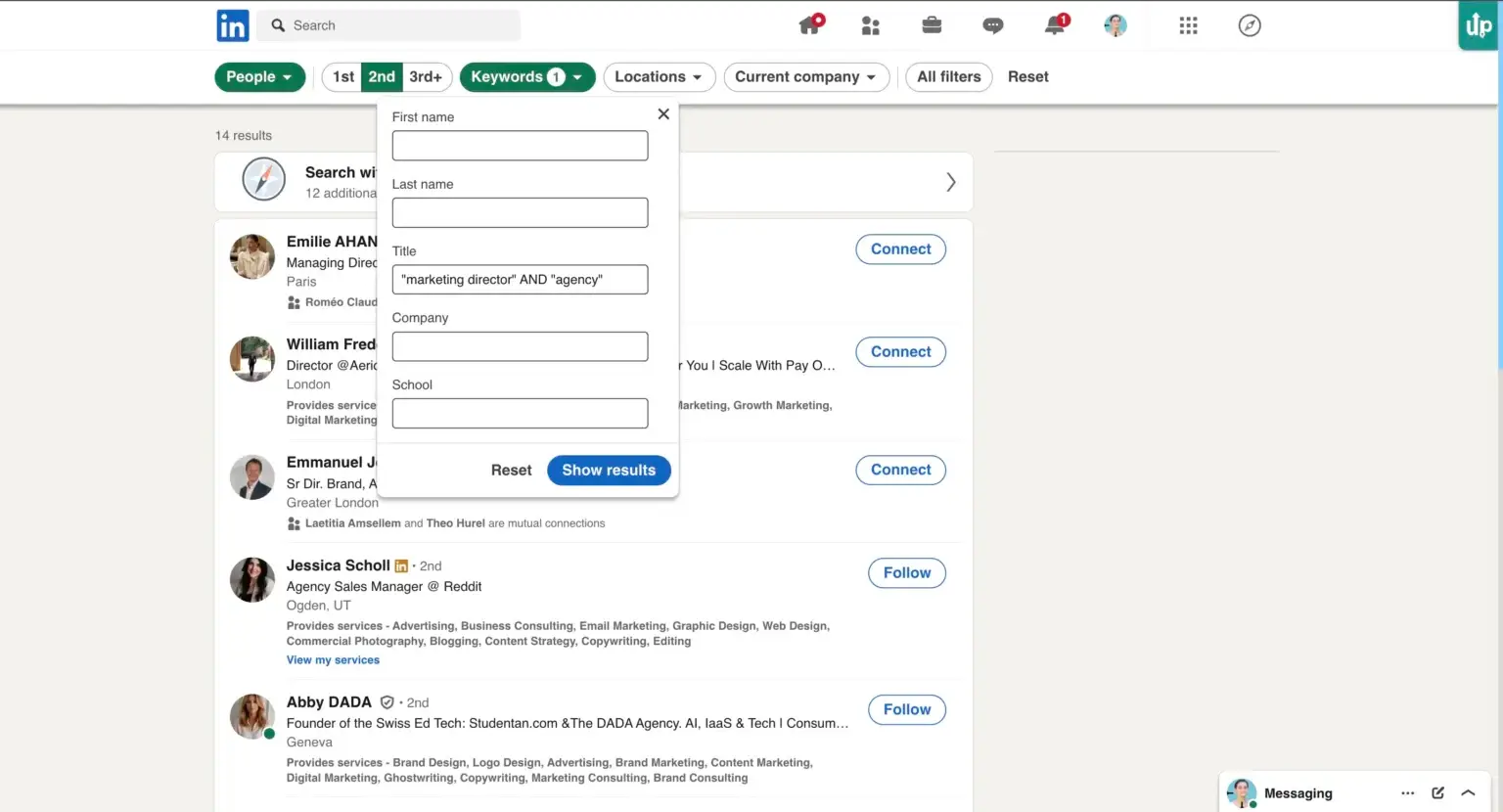Open the Messaging options three-dot icon
The image size is (1503, 812).
[x=1407, y=793]
